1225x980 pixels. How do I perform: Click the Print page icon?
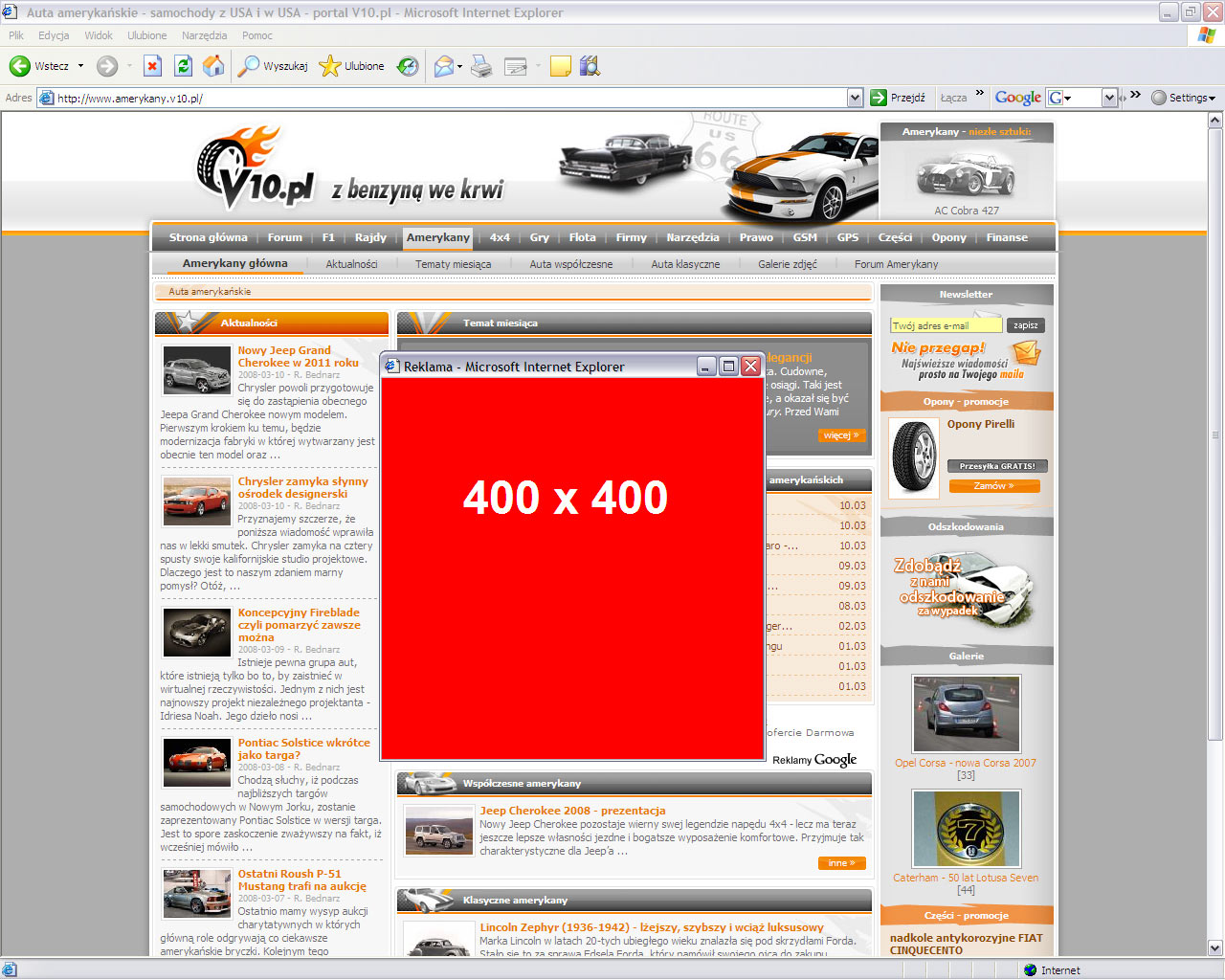point(481,66)
